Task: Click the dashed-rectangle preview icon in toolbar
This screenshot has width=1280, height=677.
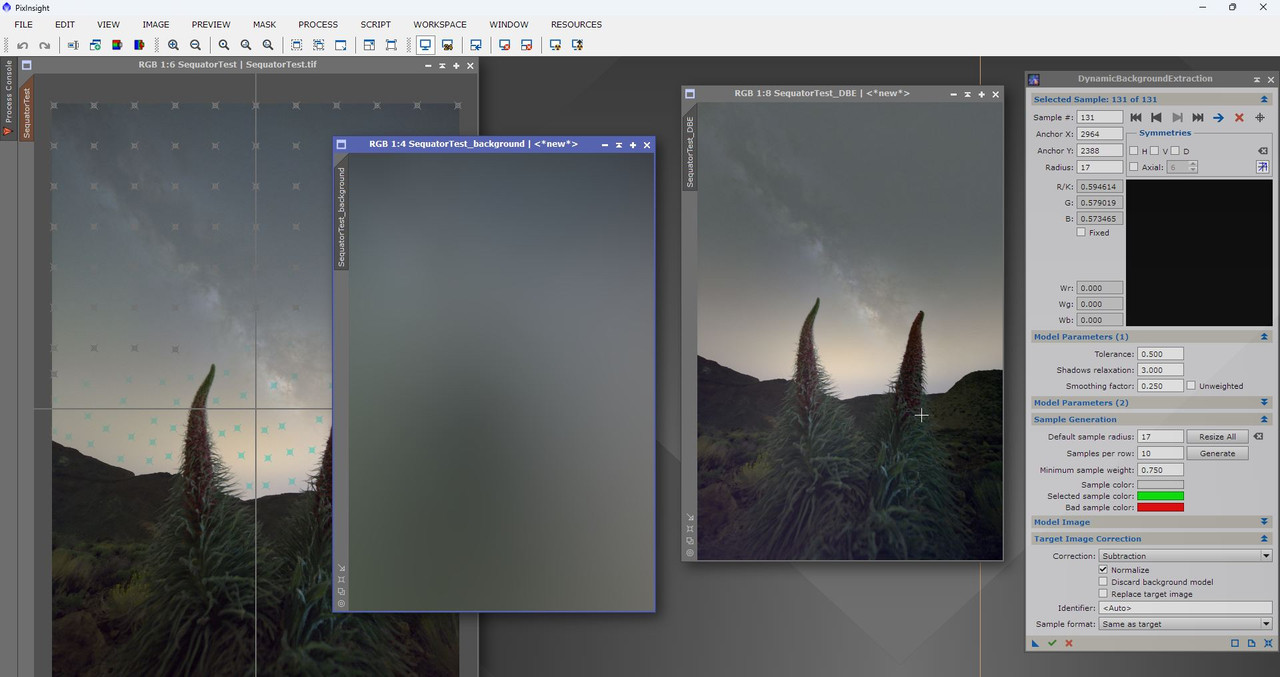Action: pyautogui.click(x=296, y=45)
